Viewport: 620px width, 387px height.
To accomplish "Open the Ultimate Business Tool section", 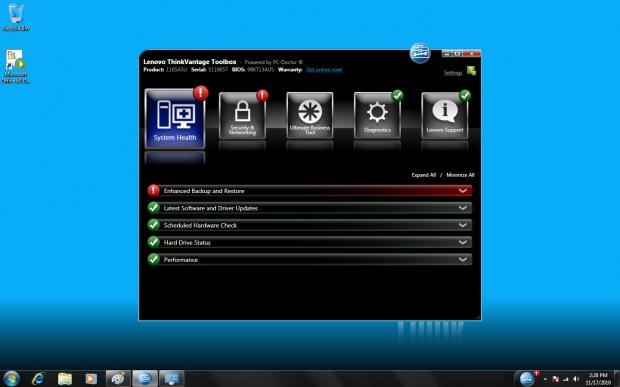I will click(310, 115).
